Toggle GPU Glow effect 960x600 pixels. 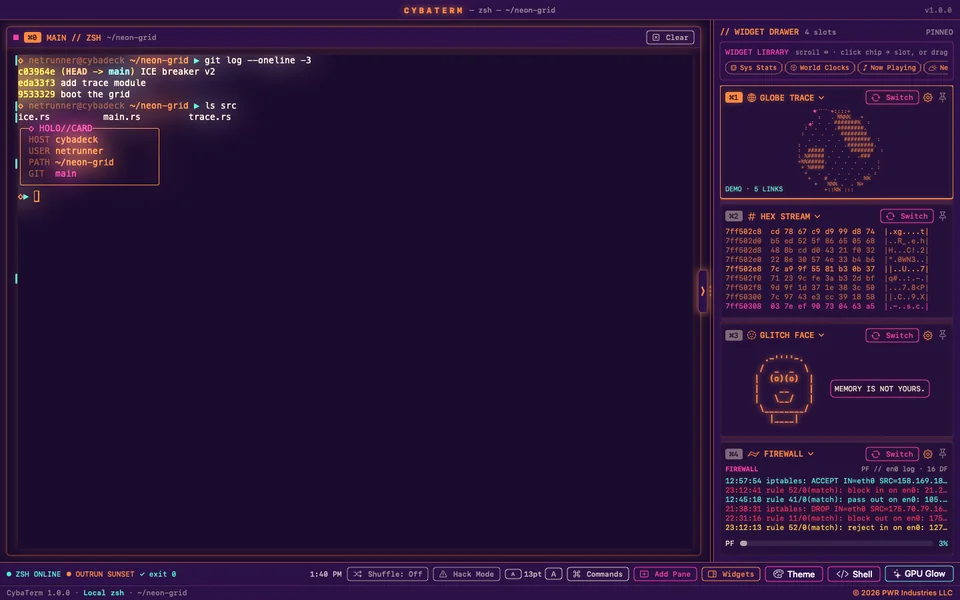point(919,574)
